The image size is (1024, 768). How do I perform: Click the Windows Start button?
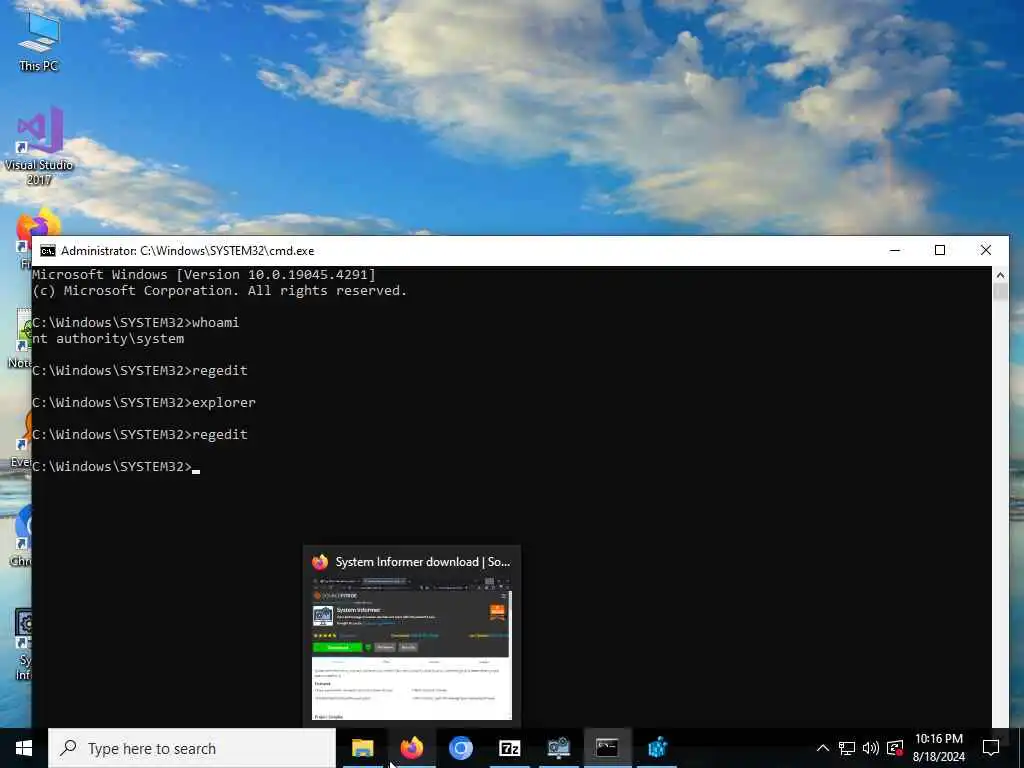coord(24,748)
